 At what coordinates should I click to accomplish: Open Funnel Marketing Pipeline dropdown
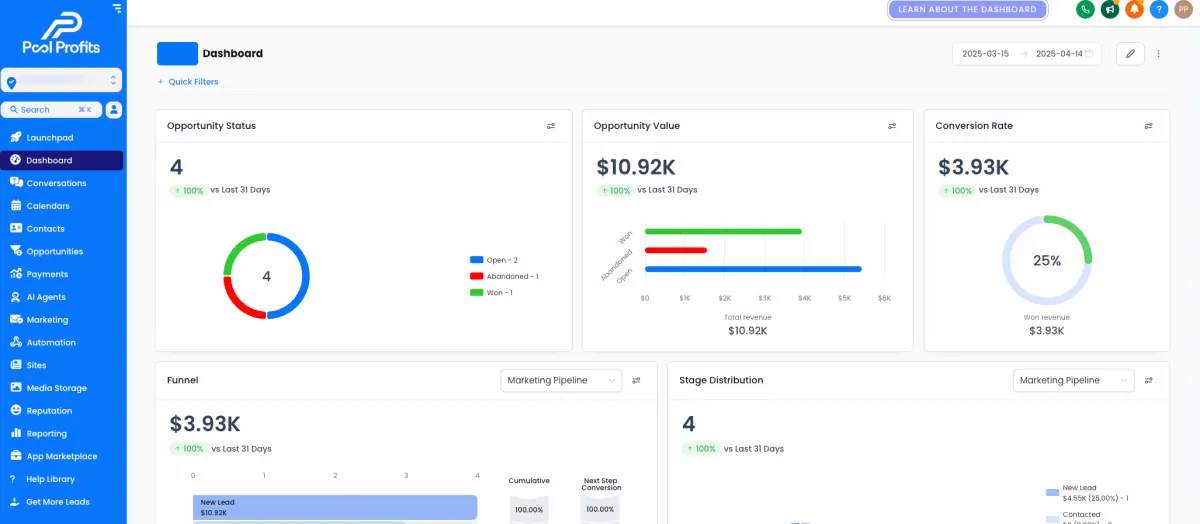point(561,380)
